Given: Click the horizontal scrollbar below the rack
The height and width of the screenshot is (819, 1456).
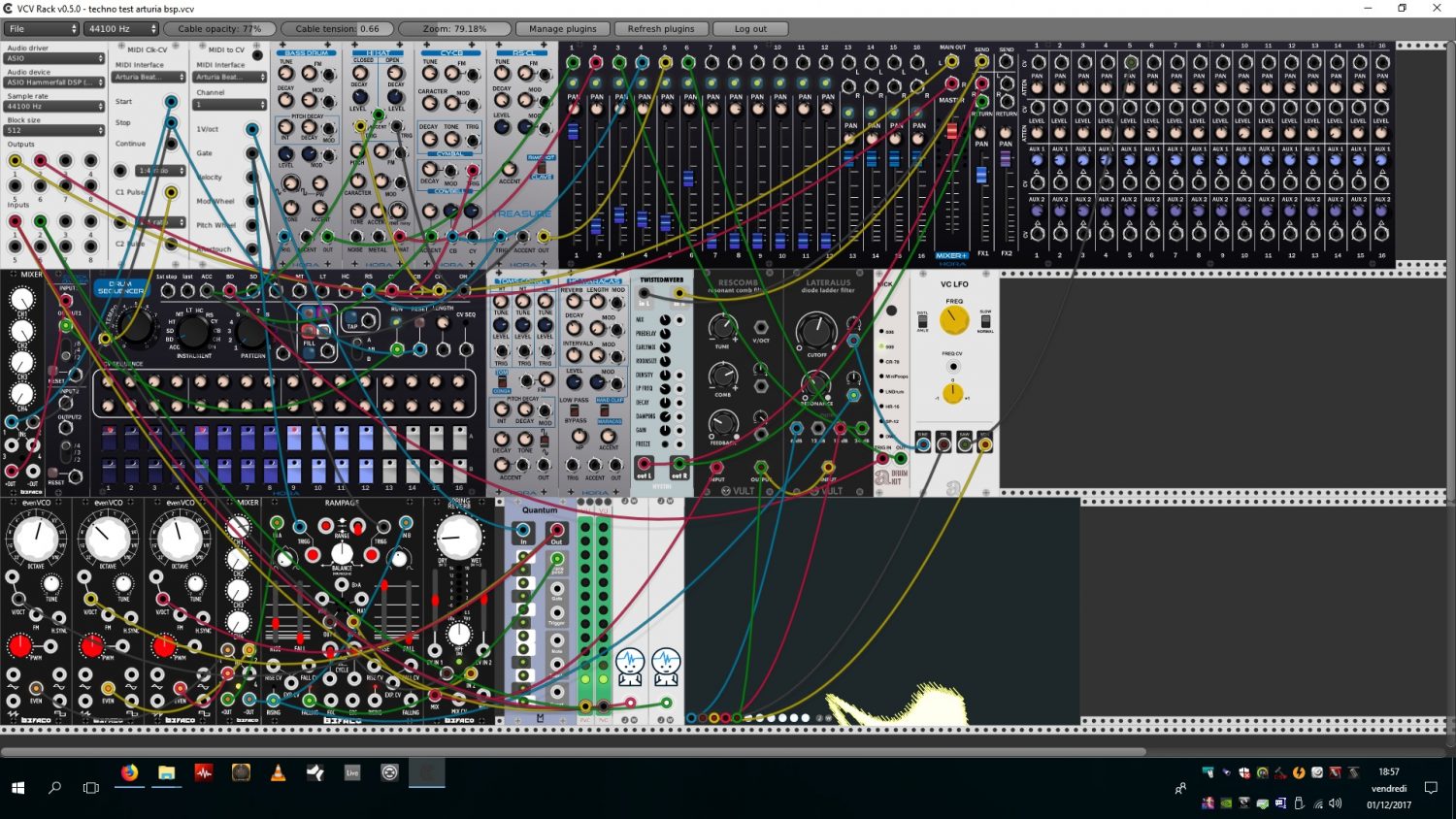Looking at the screenshot, I should (x=573, y=750).
